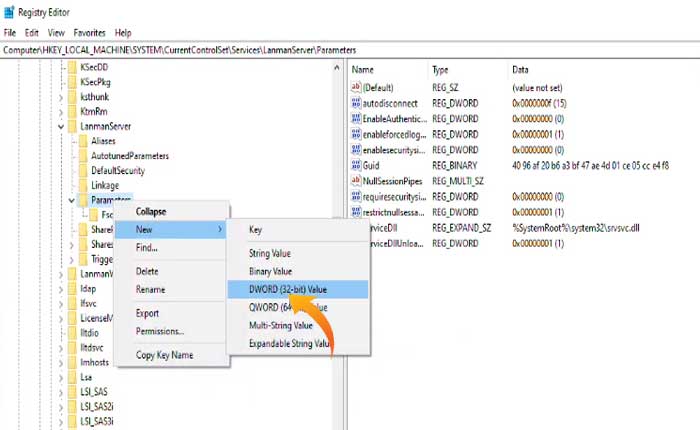700x430 pixels.
Task: Click the registry path address bar
Action: (x=350, y=50)
